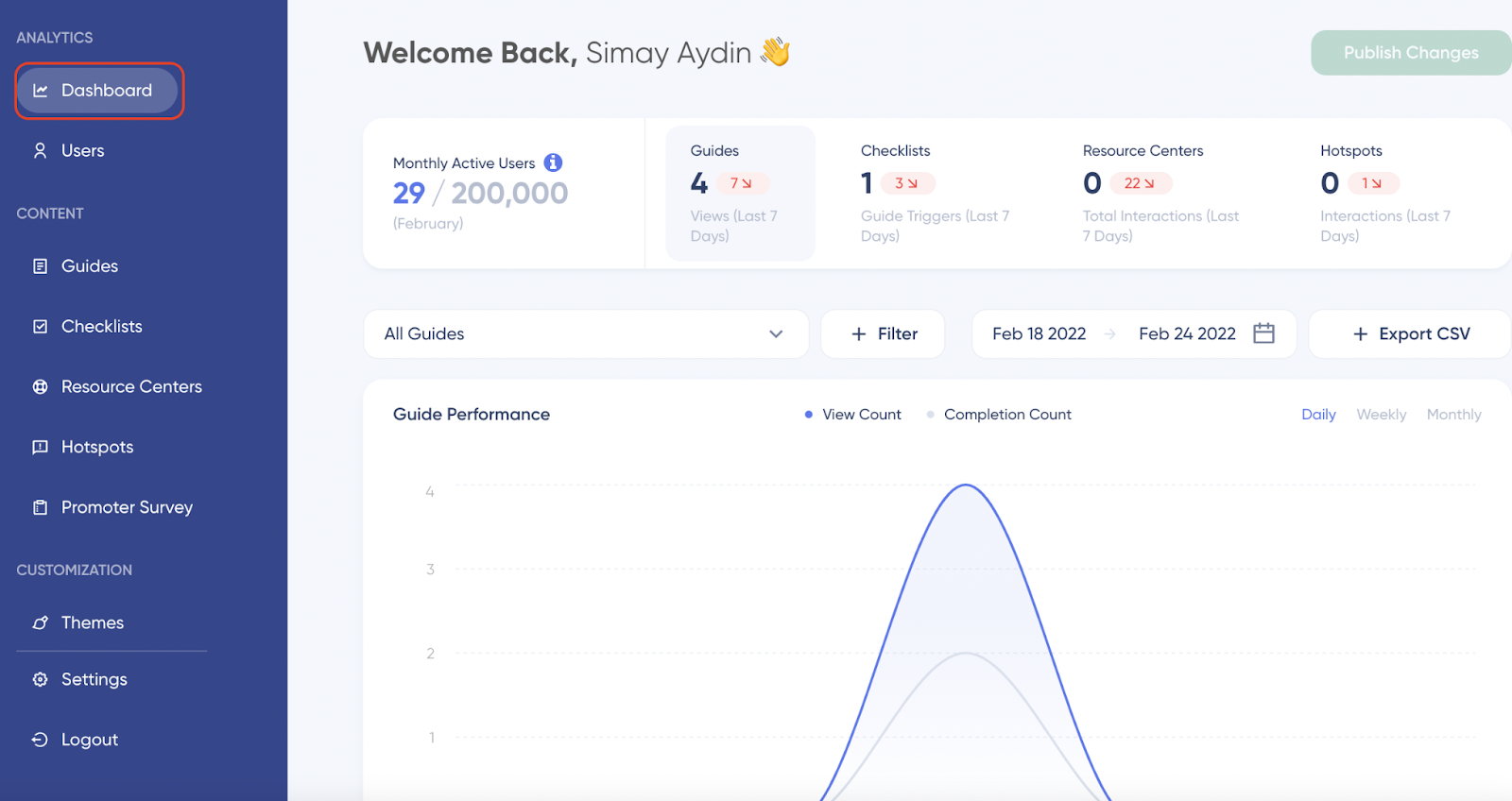Click the Resource Centers 22 decrease badge

coord(1141,183)
